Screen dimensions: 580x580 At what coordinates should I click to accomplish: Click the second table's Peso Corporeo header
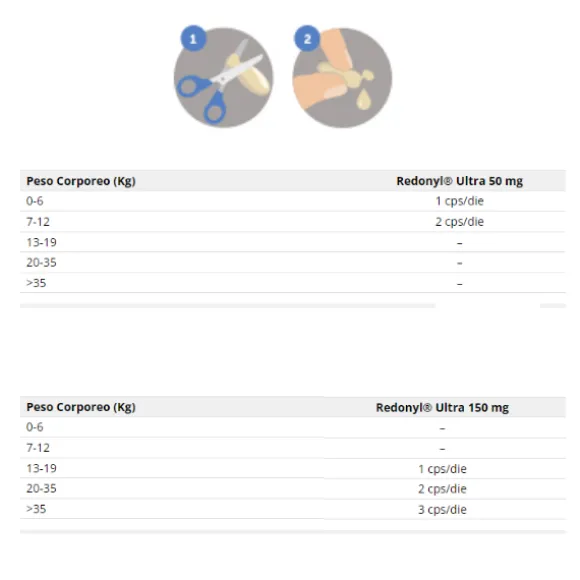tap(81, 407)
